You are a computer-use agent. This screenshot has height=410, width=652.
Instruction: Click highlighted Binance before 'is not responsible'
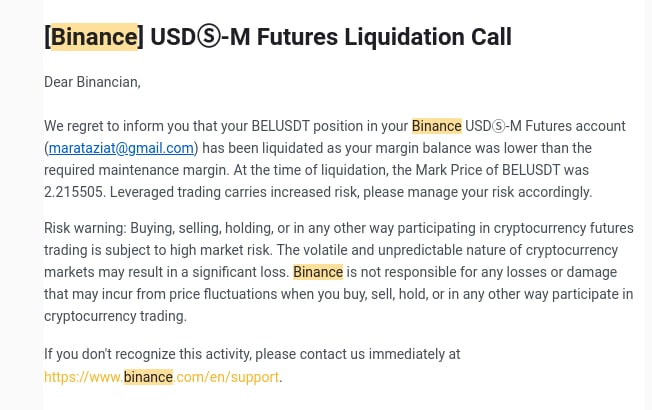tap(318, 272)
